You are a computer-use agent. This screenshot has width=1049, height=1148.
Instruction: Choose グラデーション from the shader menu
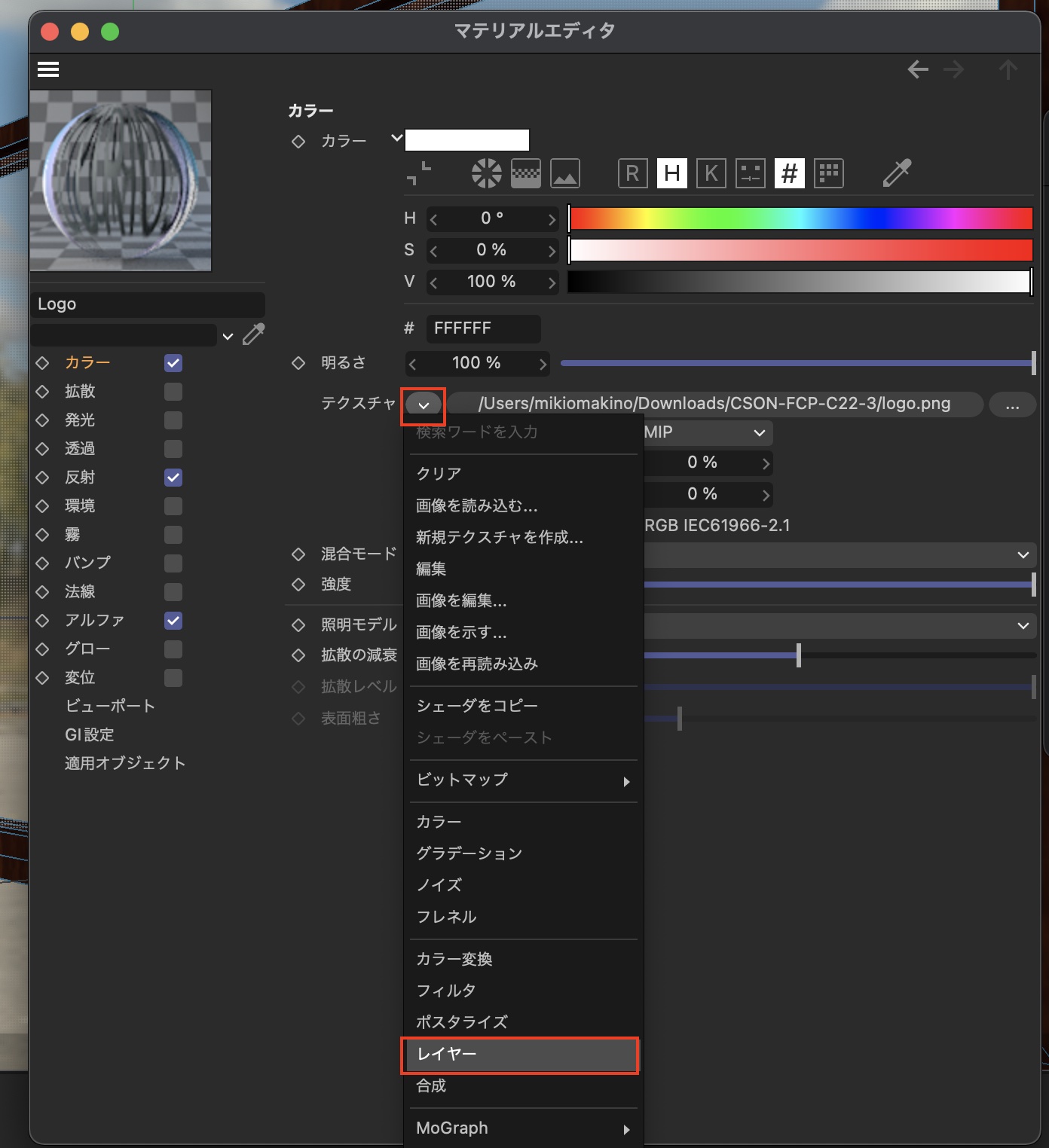tap(469, 853)
